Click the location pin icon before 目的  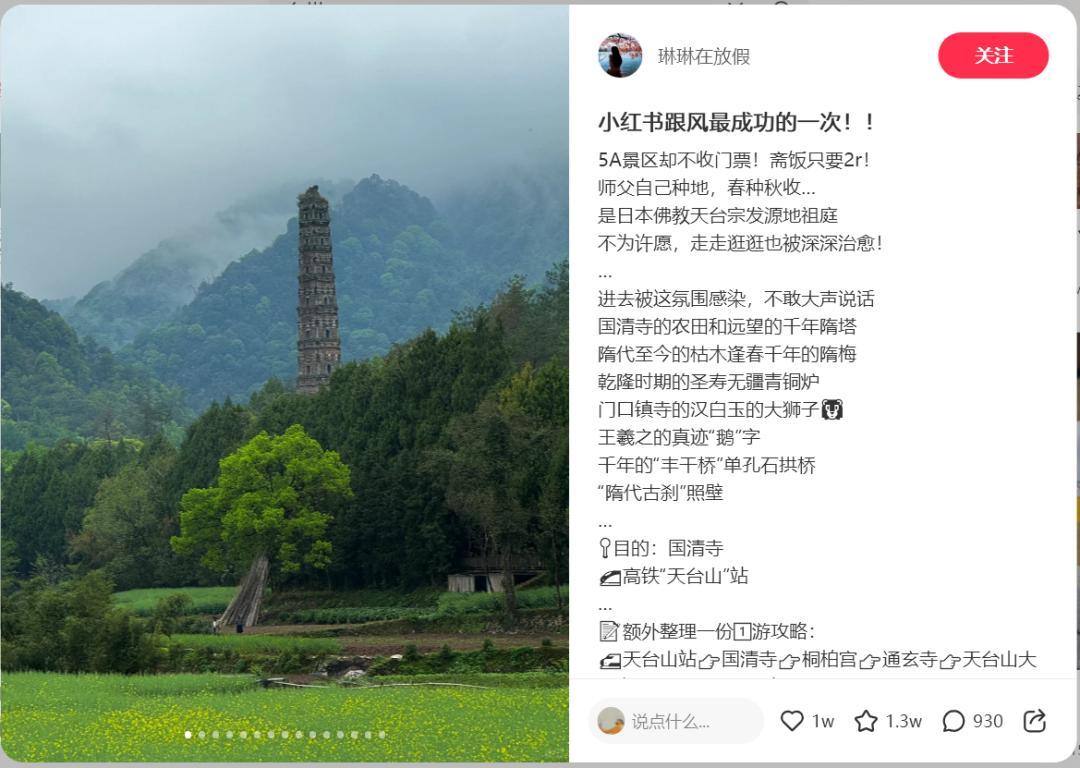(605, 548)
